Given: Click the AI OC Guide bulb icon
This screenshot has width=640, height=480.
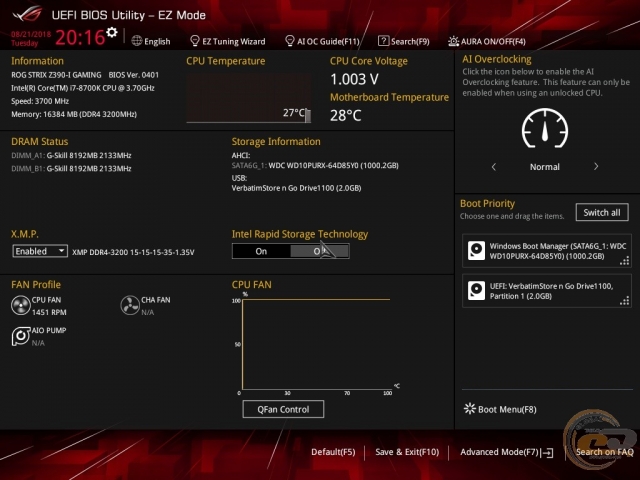Looking at the screenshot, I should click(289, 41).
